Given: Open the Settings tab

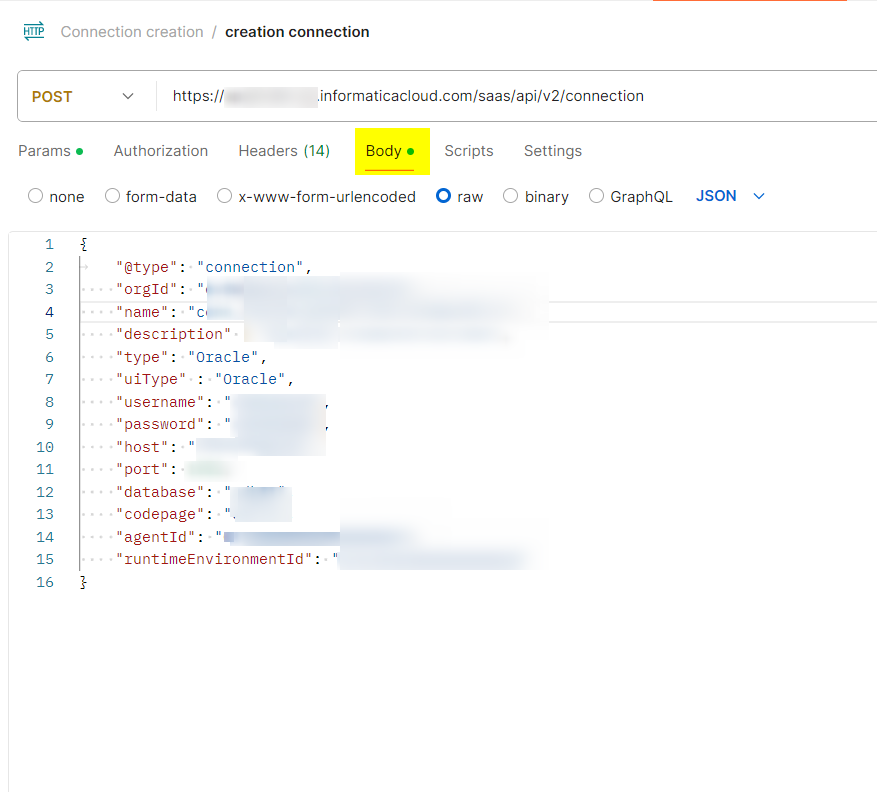Looking at the screenshot, I should click(553, 151).
